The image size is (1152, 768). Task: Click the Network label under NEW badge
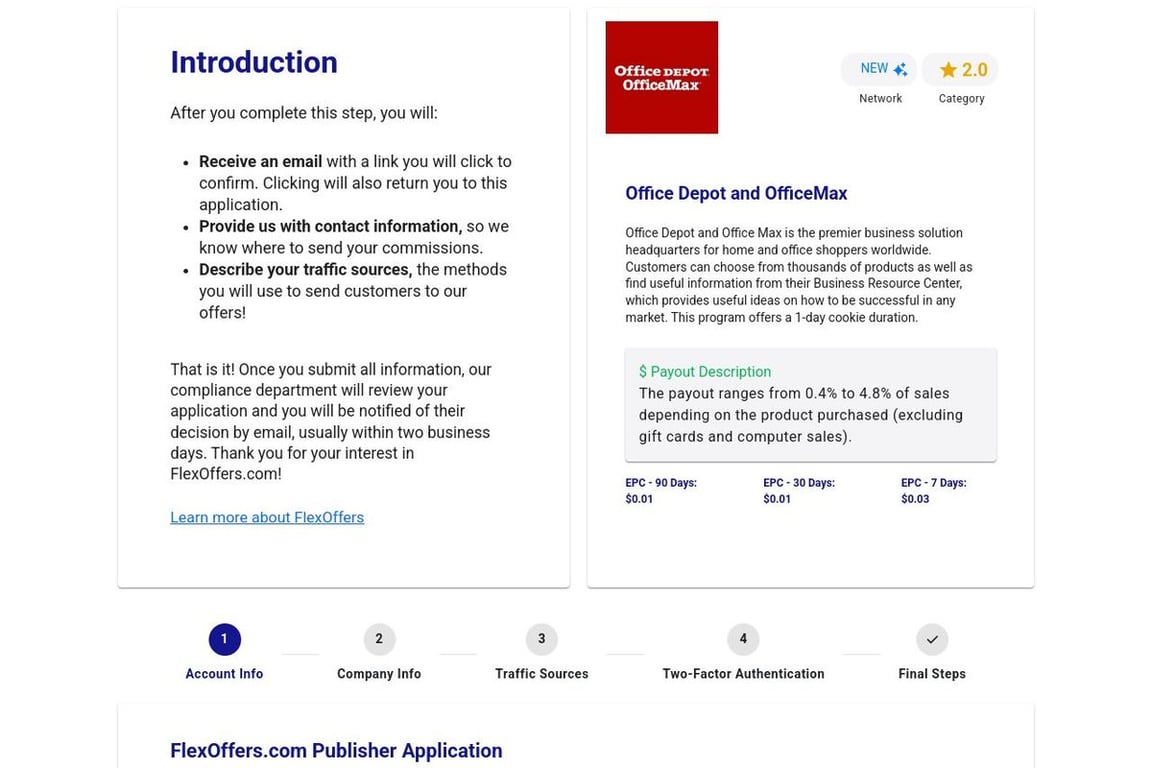tap(880, 98)
